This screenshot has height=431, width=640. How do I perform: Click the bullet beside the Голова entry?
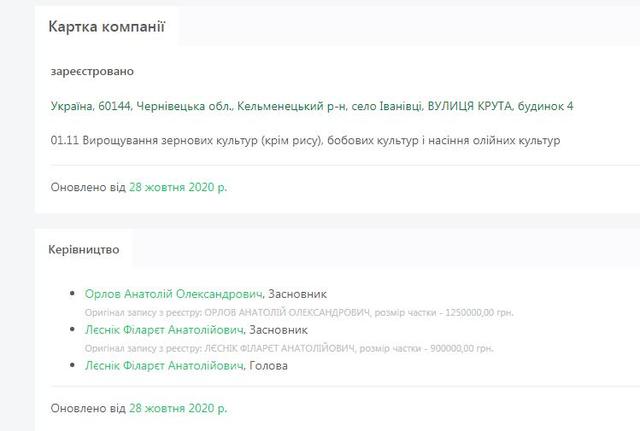72,366
